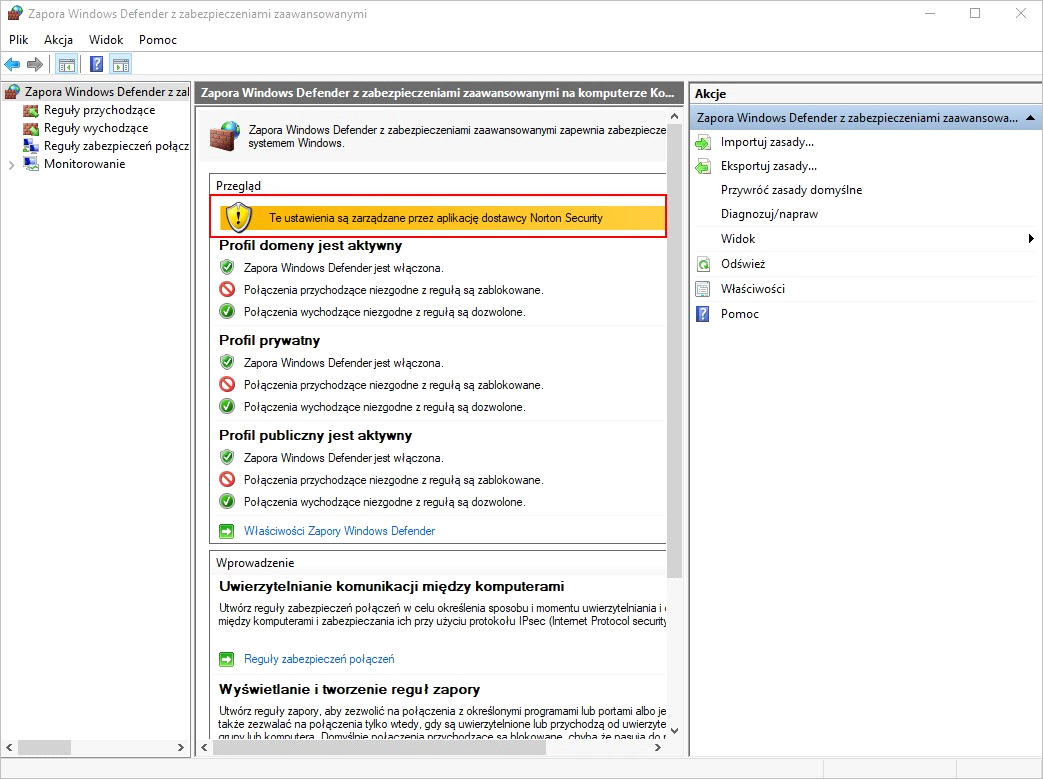
Task: Click Odśwież action label
Action: pyautogui.click(x=743, y=264)
